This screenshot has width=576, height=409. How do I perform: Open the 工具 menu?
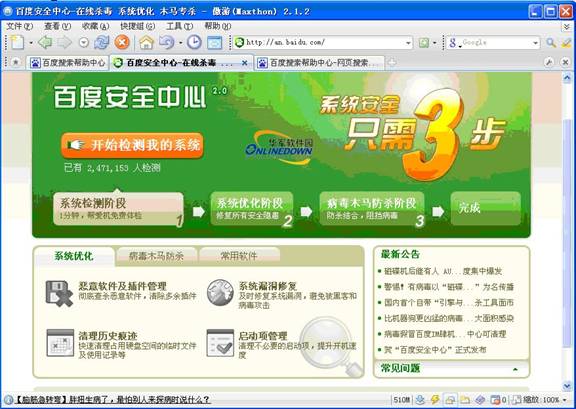[179, 26]
